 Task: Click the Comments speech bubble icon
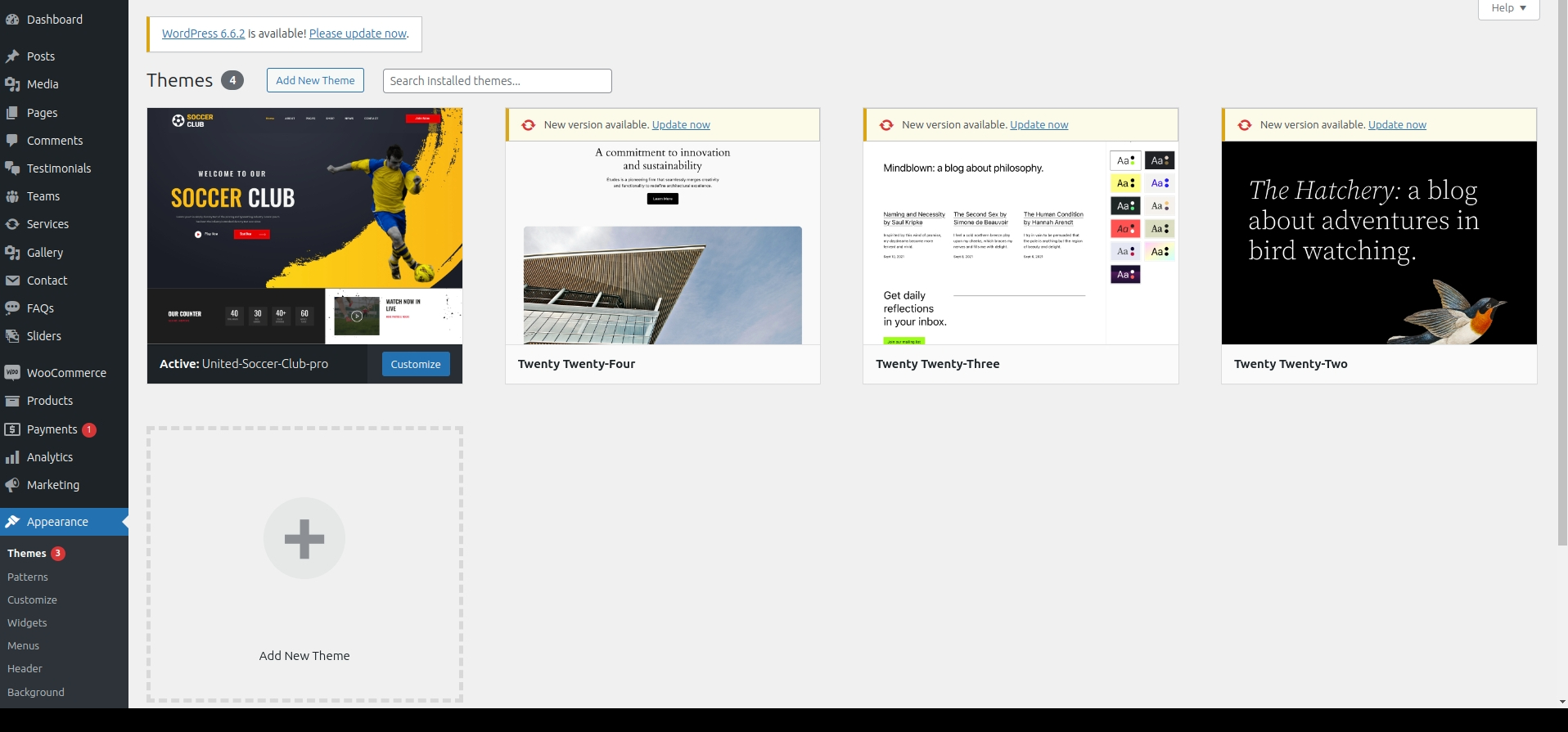[x=12, y=141]
